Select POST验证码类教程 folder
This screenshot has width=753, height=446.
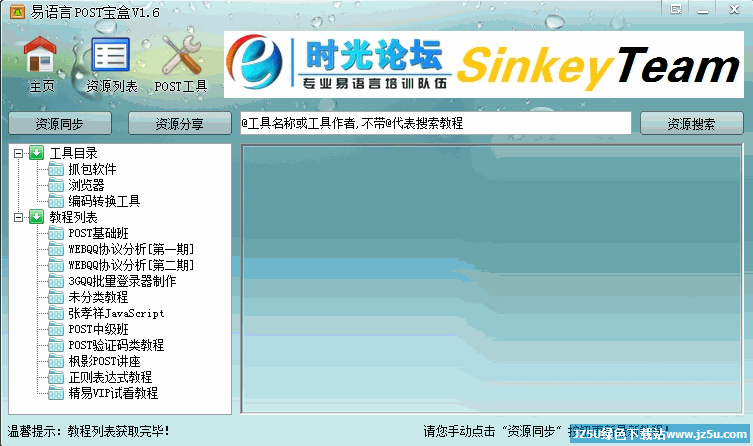[116, 345]
